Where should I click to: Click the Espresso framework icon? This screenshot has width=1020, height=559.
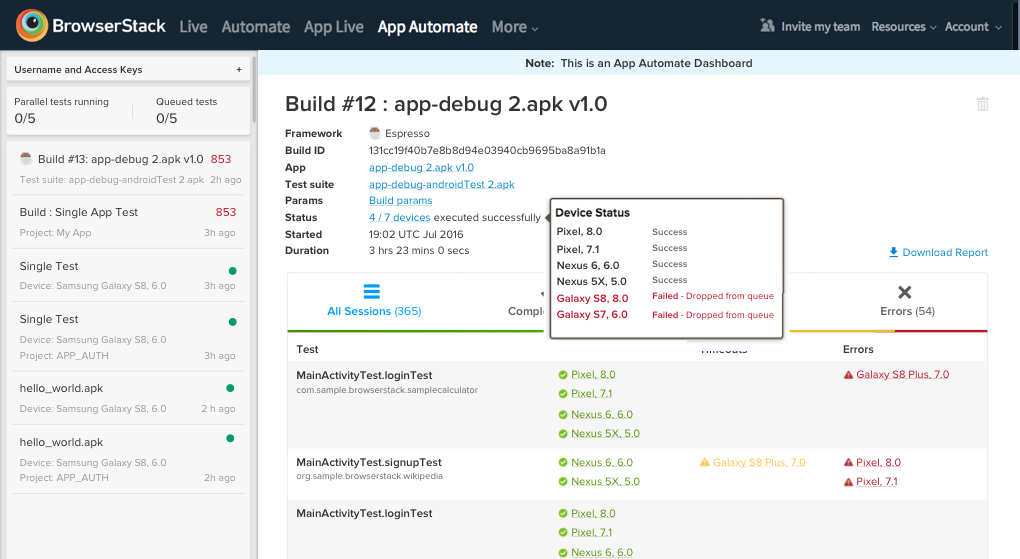point(375,133)
